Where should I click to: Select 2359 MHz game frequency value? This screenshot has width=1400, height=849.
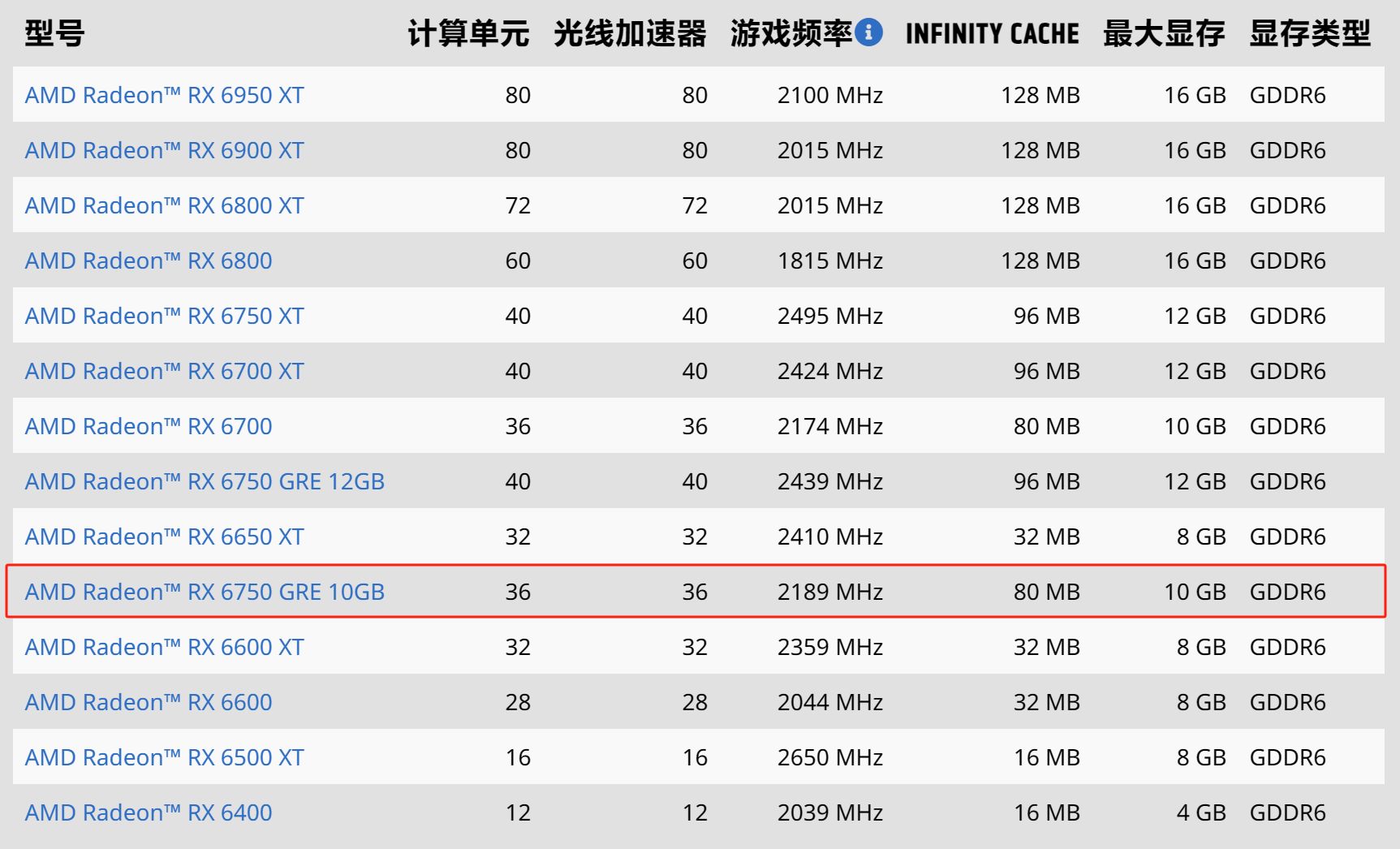click(830, 647)
